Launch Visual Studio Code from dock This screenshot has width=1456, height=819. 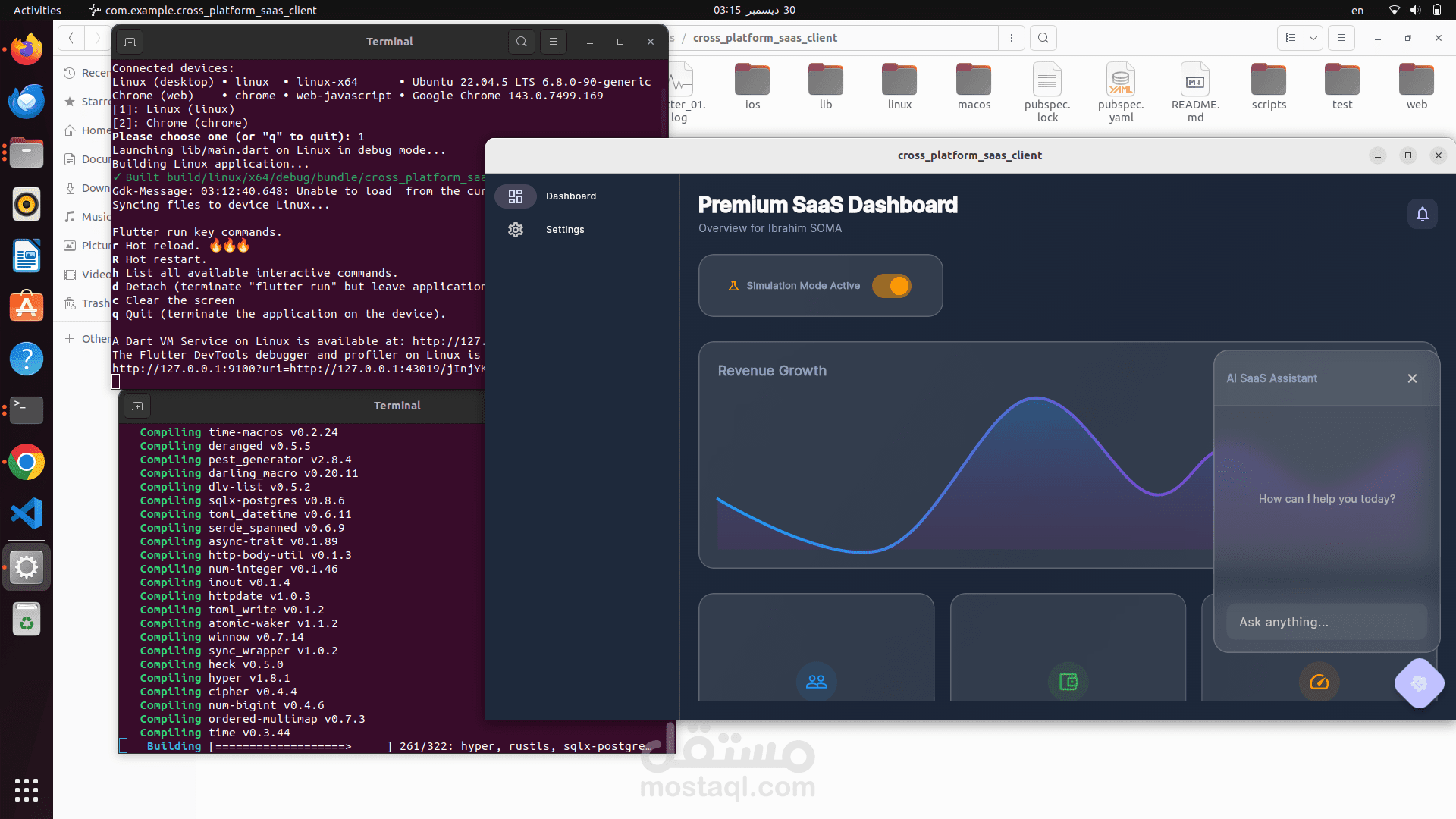pyautogui.click(x=27, y=514)
